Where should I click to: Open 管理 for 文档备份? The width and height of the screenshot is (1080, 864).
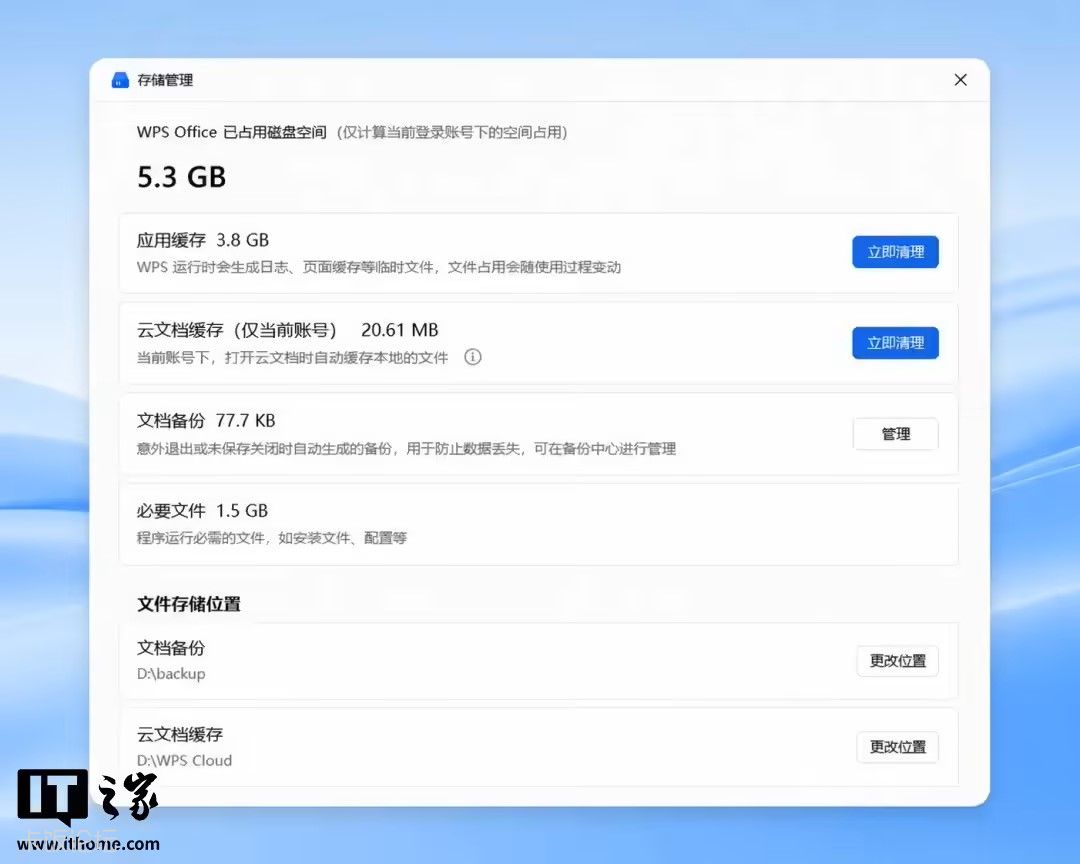pos(895,434)
